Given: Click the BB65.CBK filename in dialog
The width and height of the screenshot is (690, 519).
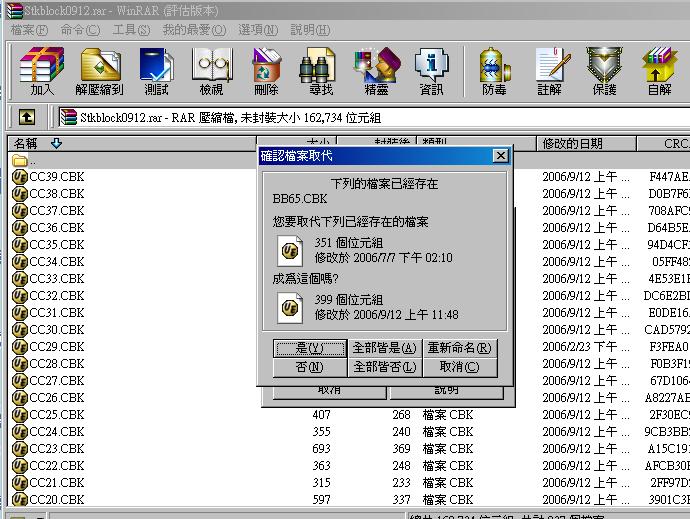Looking at the screenshot, I should click(x=300, y=199).
